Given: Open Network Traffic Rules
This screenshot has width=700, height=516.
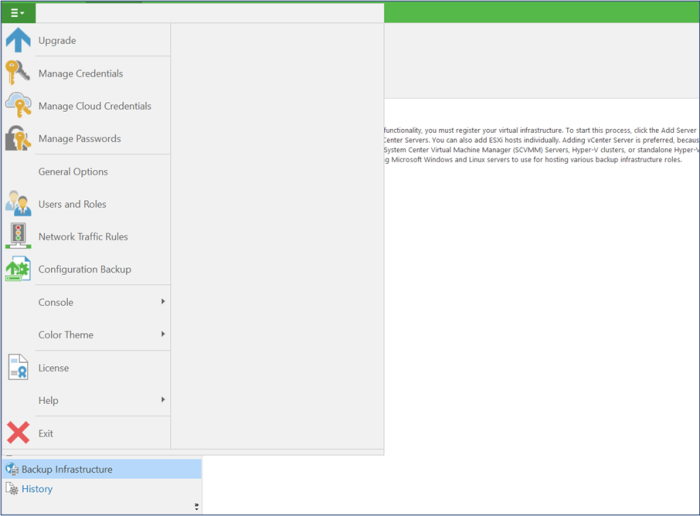Looking at the screenshot, I should pos(83,237).
